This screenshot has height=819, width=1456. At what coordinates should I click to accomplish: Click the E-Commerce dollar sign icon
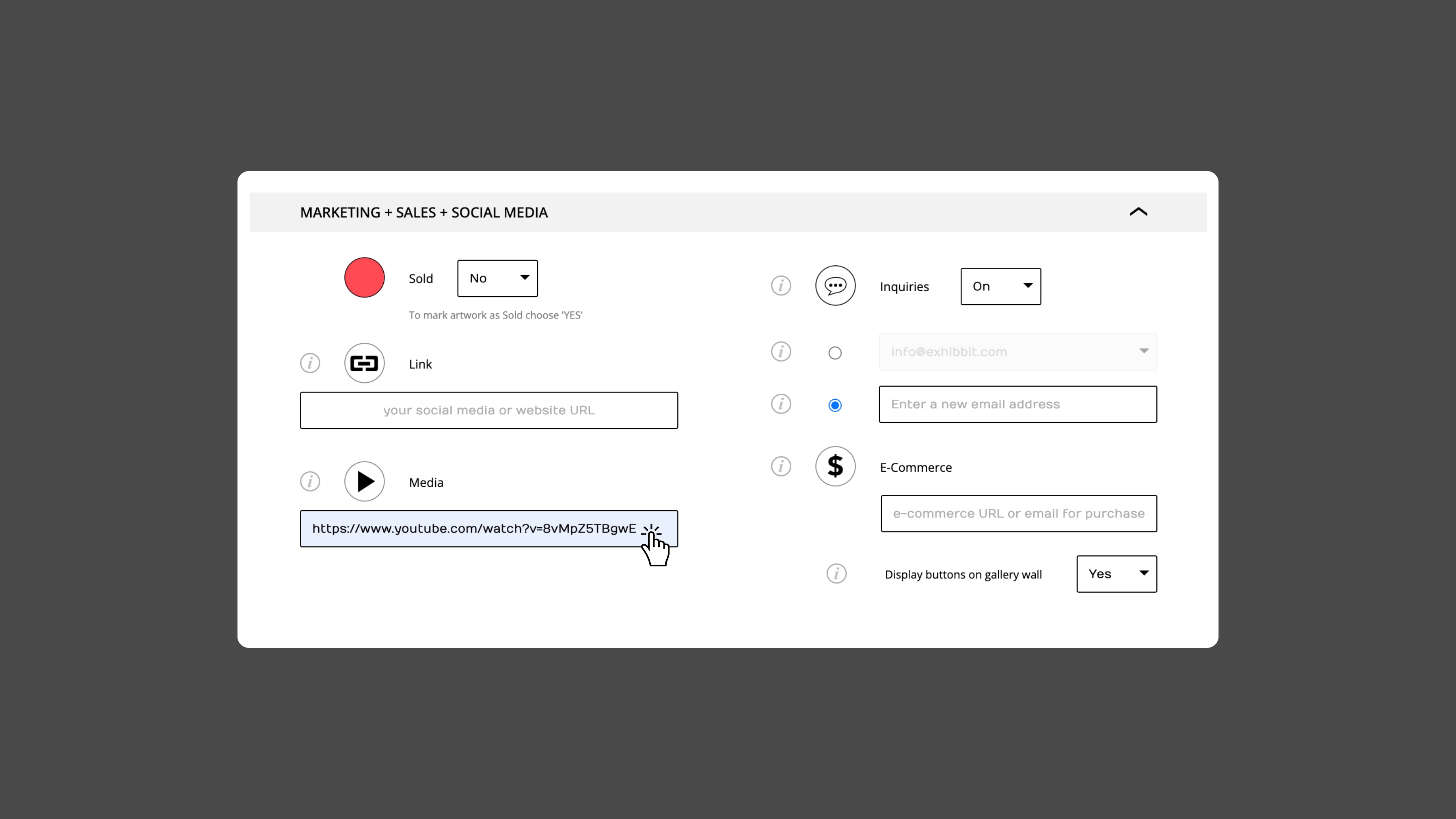[835, 466]
